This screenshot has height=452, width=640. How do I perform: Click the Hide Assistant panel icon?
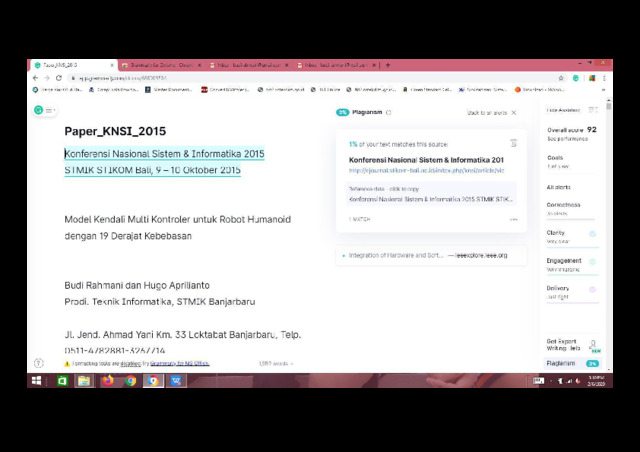[x=593, y=110]
